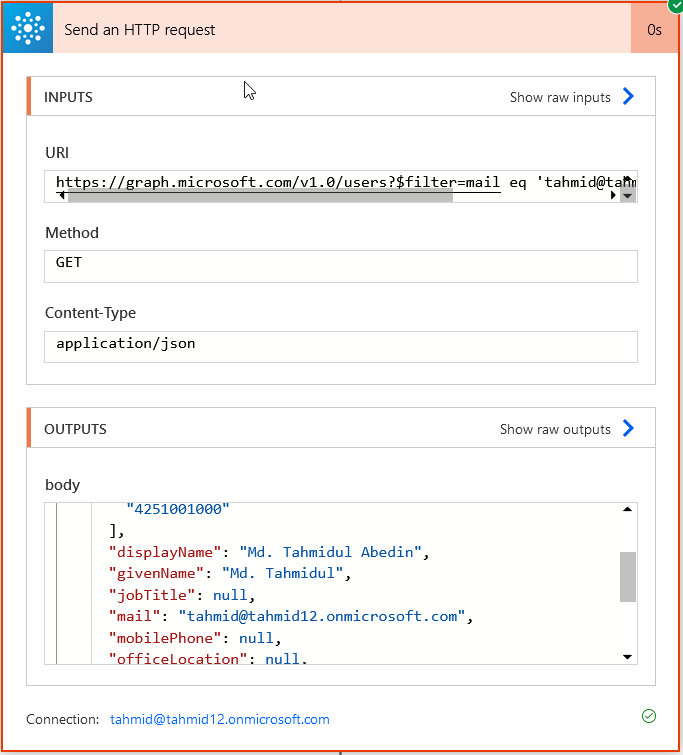Click the URI horizontal scrollbar thumb
The width and height of the screenshot is (683, 755).
click(260, 196)
